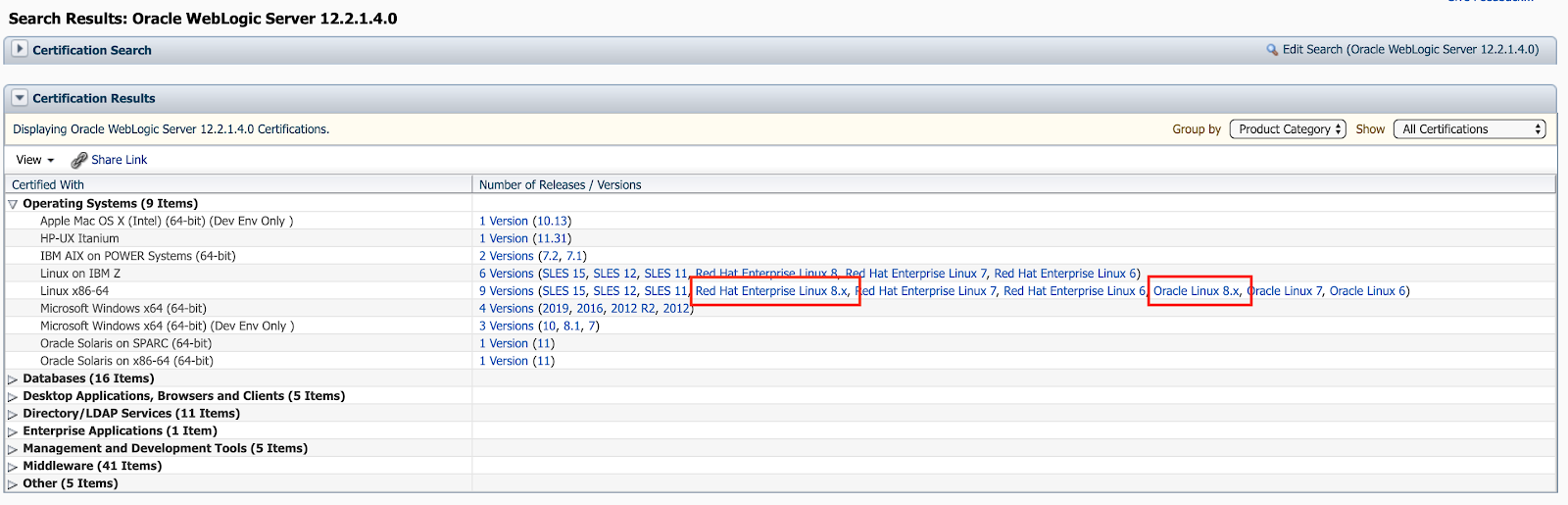The width and height of the screenshot is (1568, 505).
Task: Open the 11.31 version link
Action: (x=553, y=238)
